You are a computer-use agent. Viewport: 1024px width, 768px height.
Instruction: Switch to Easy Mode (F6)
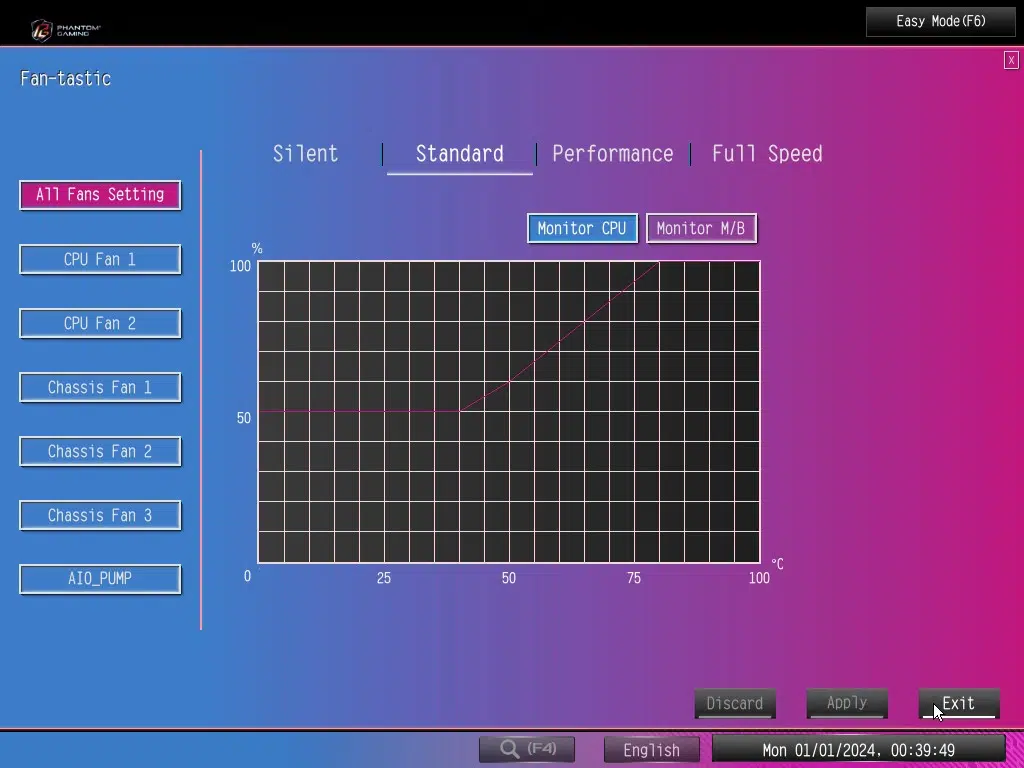(x=941, y=21)
